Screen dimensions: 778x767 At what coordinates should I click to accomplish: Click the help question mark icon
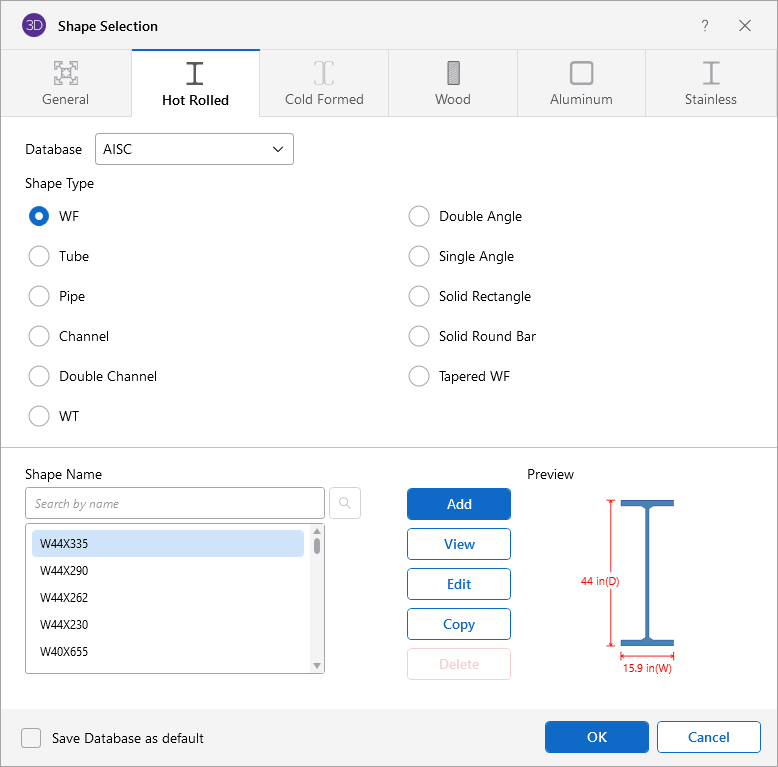[705, 26]
